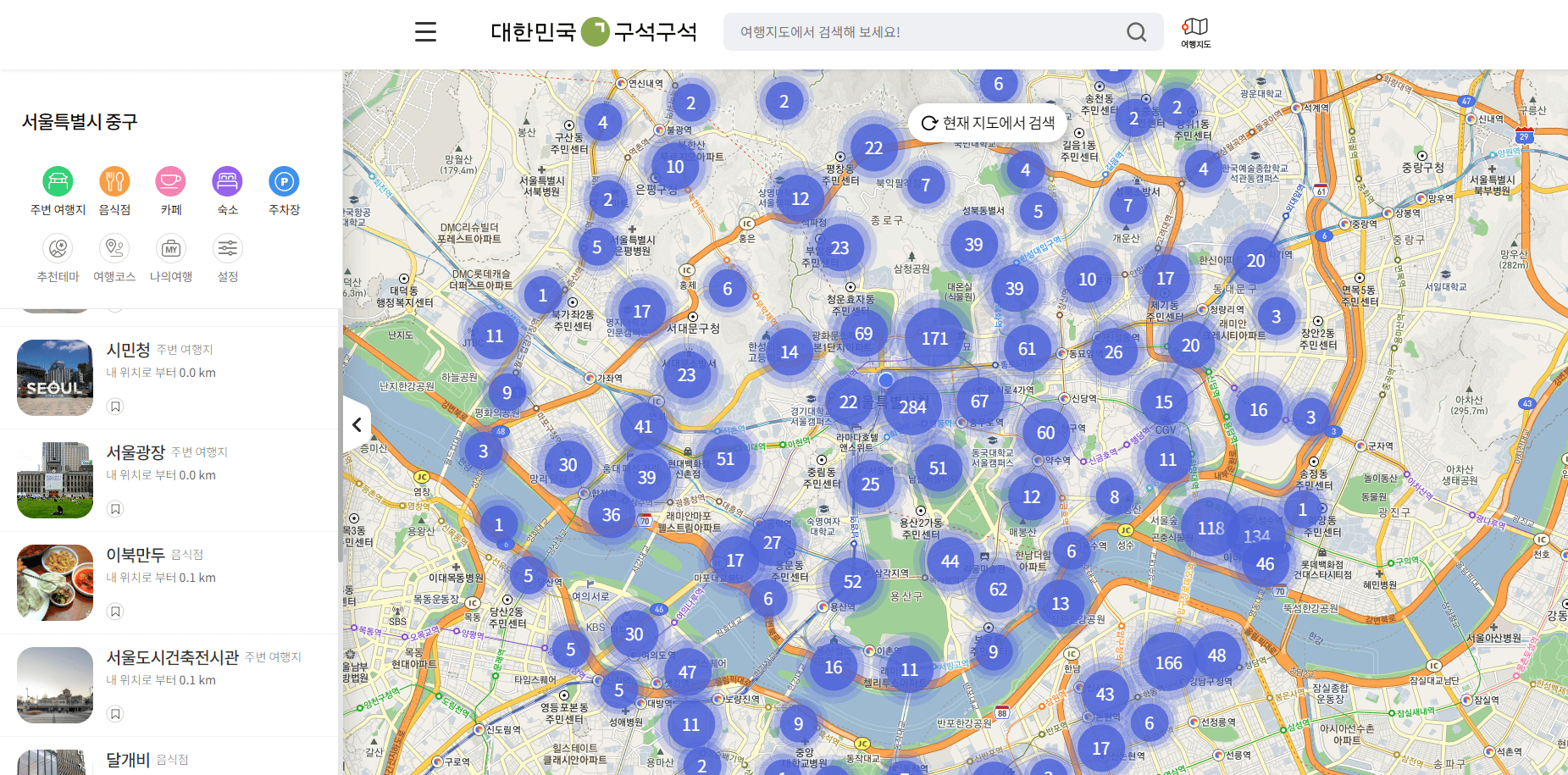
Task: Click the 284 cluster marker on the map
Action: [x=913, y=407]
